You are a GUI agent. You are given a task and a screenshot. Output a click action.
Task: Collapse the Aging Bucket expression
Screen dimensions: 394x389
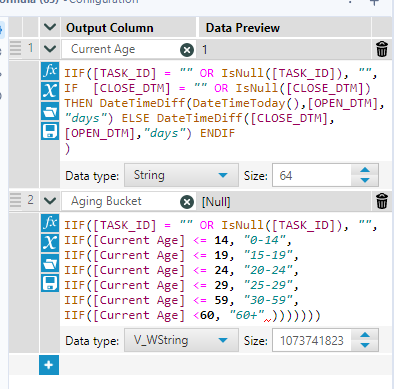(50, 201)
